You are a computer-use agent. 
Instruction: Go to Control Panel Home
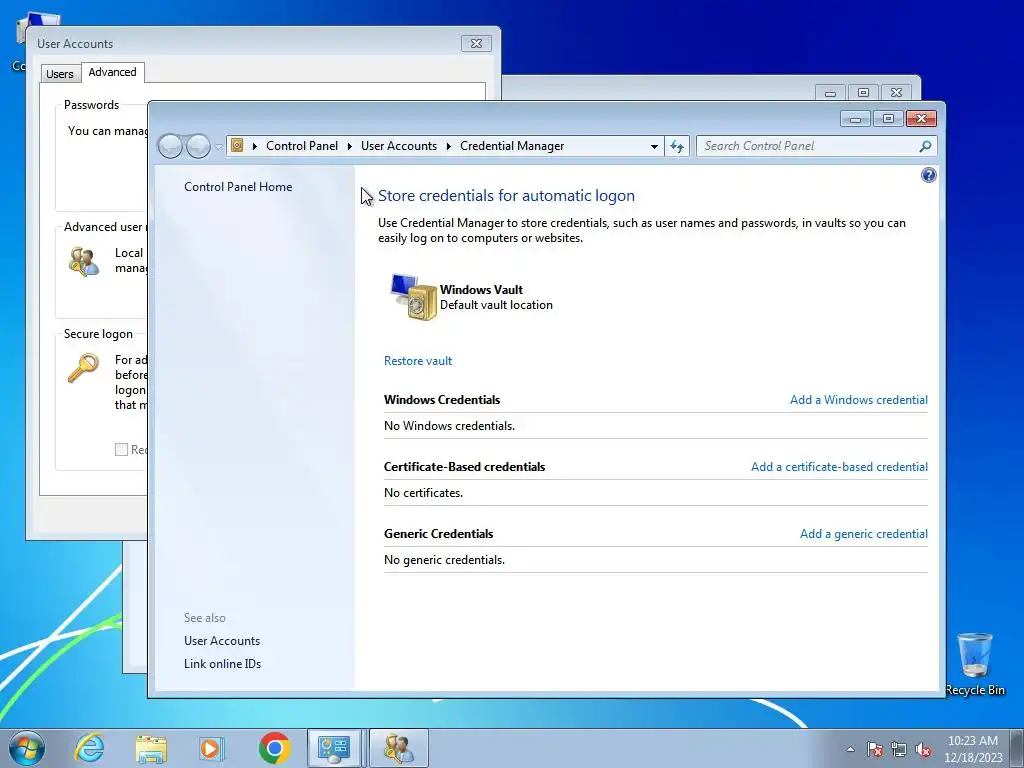(238, 187)
